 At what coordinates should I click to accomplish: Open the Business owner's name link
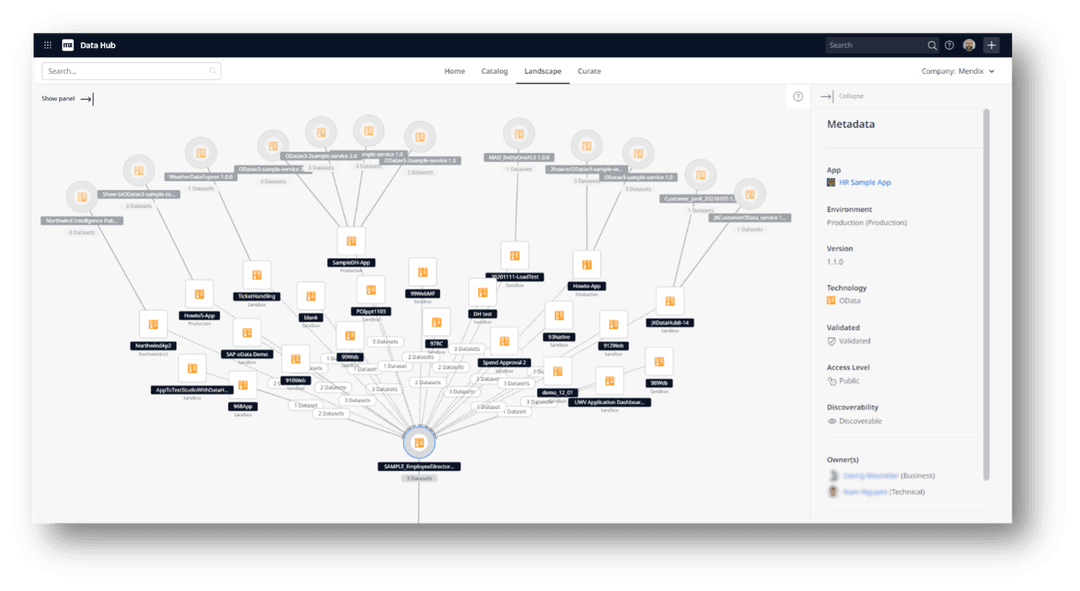[x=871, y=476]
